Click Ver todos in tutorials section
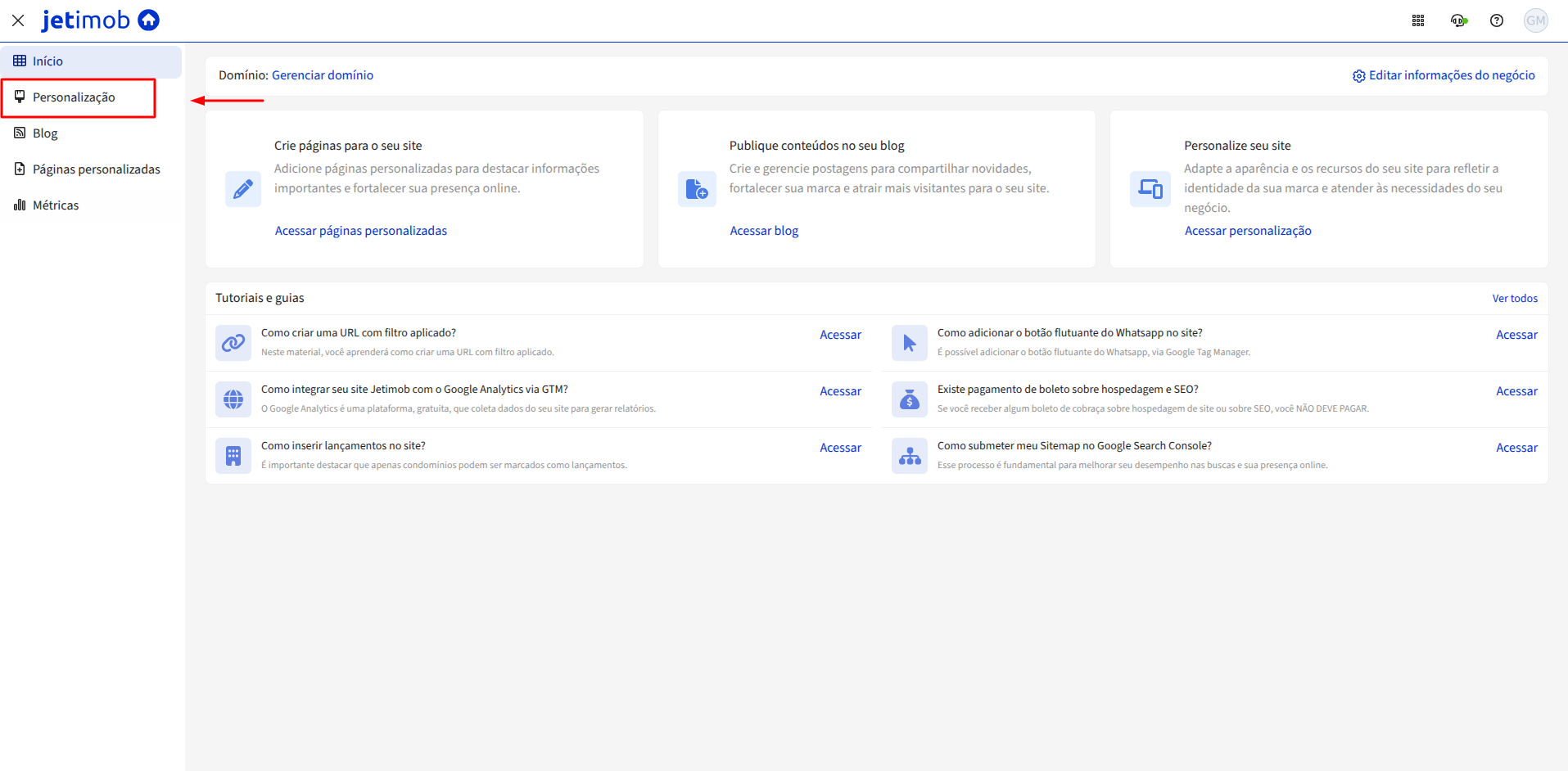The image size is (1568, 771). 1515,299
